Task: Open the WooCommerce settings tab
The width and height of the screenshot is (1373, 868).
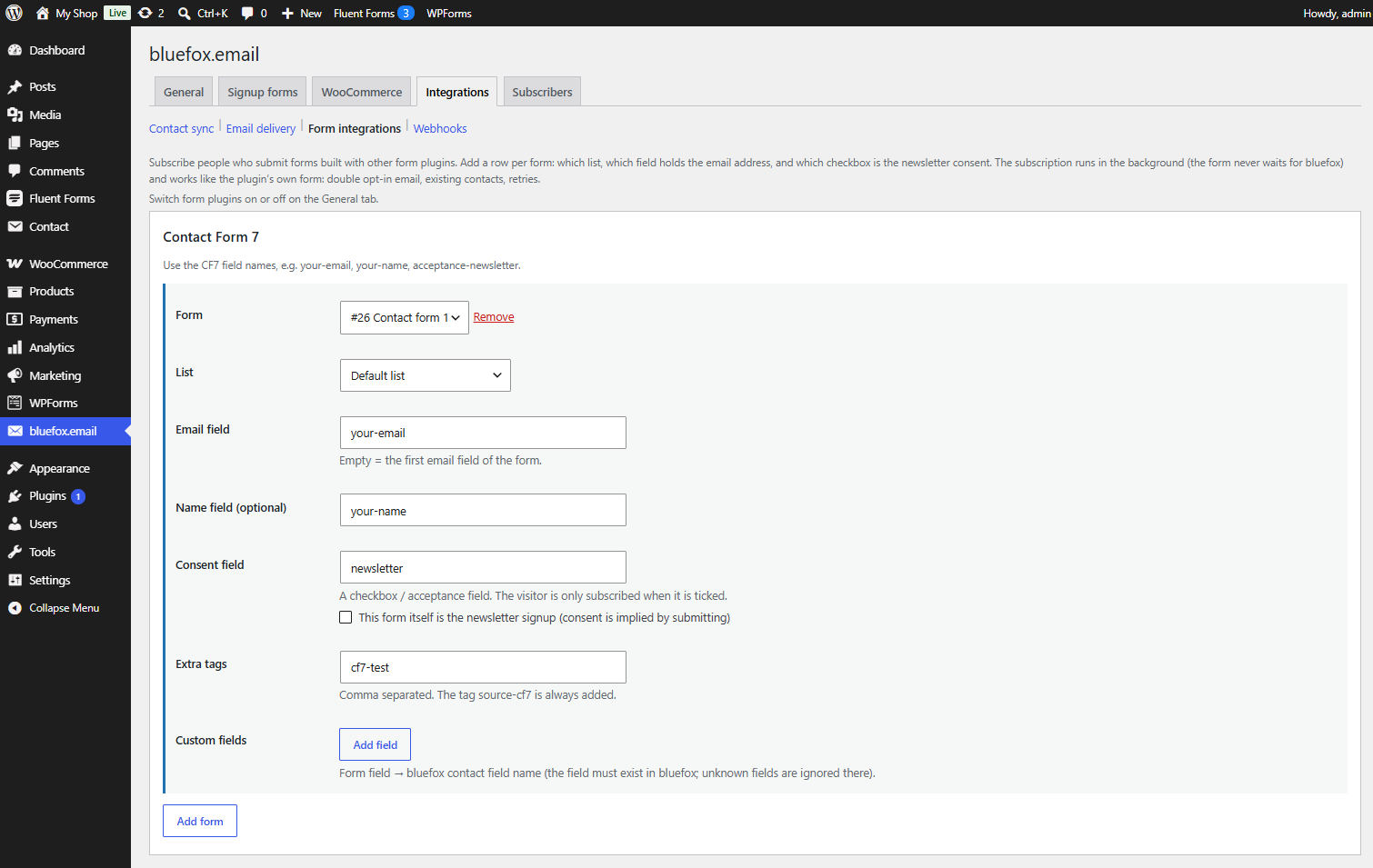Action: pos(362,92)
